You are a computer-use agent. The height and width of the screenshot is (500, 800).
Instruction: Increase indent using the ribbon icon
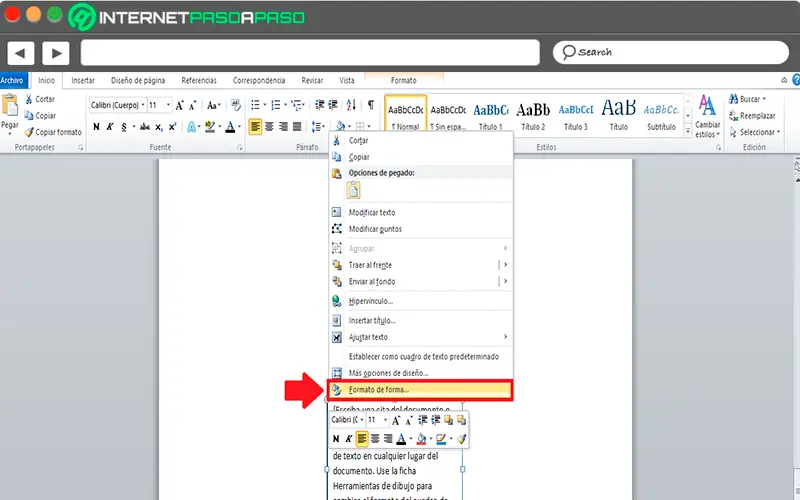click(x=333, y=105)
